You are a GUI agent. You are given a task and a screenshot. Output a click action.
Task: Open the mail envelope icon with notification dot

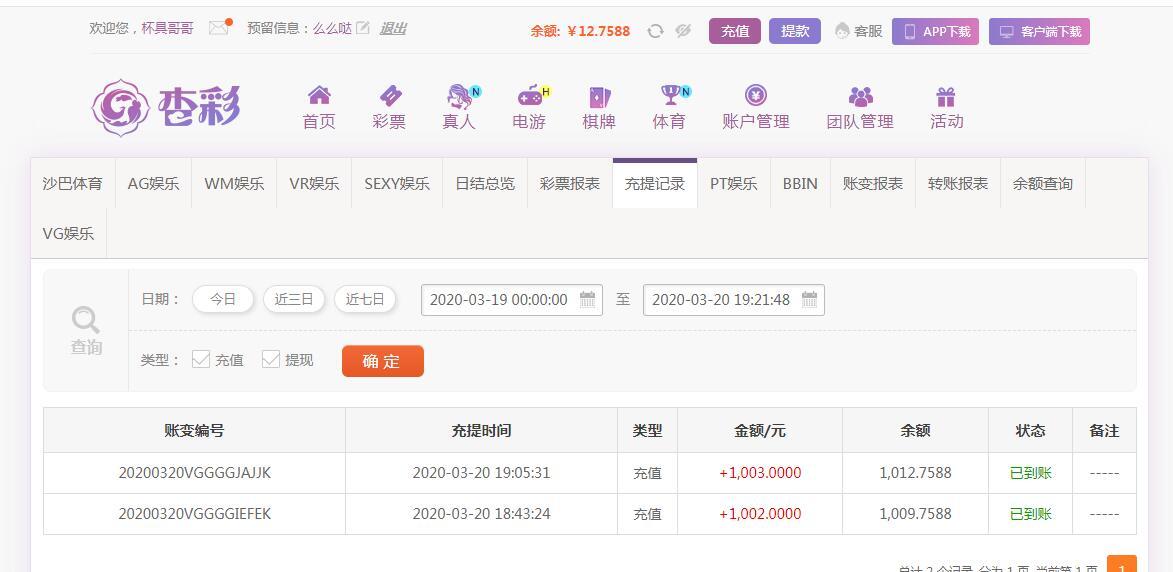(x=219, y=28)
